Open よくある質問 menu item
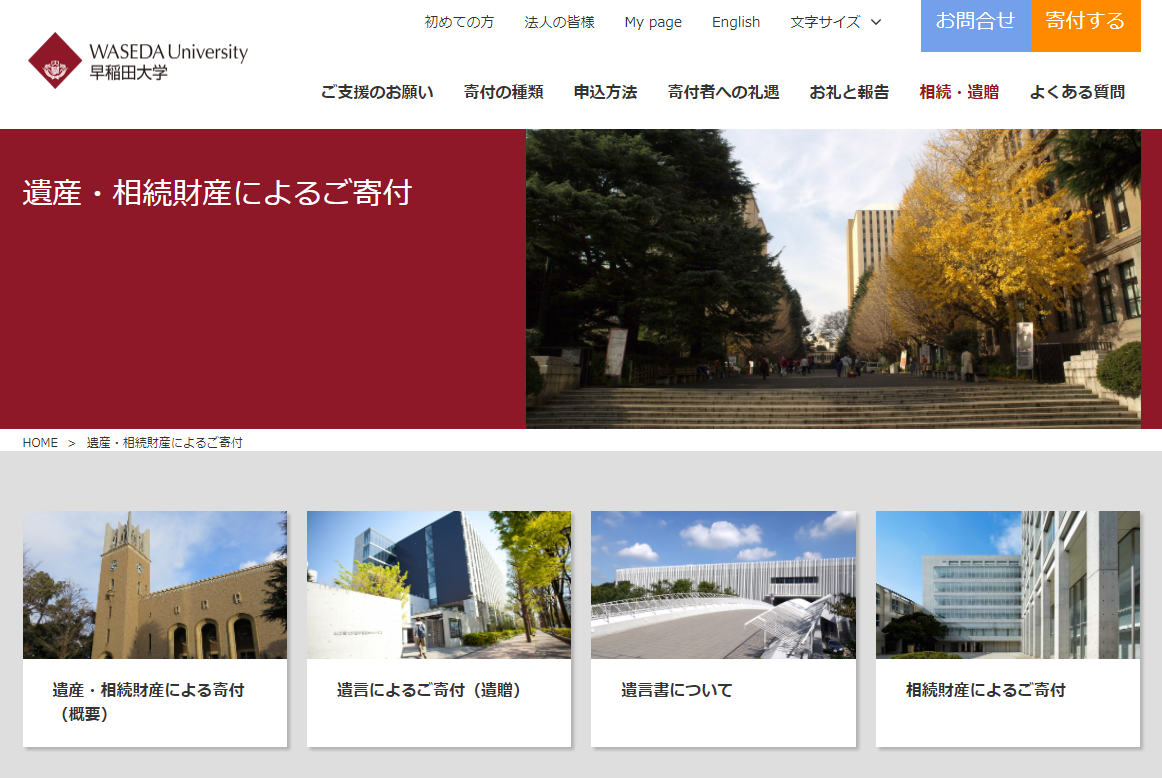The width and height of the screenshot is (1162, 778). coord(1077,92)
